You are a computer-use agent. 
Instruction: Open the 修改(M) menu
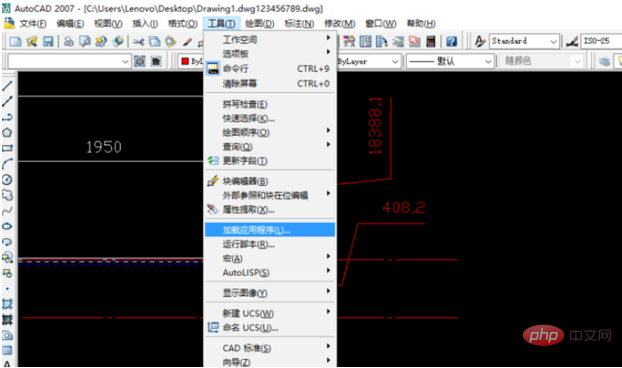[x=340, y=24]
